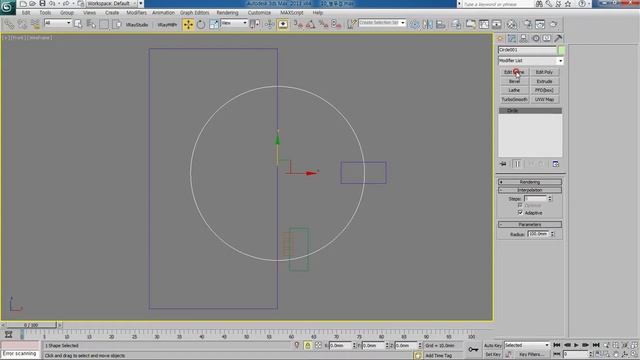
Task: Click the Edit Poly modifier button
Action: click(x=544, y=72)
